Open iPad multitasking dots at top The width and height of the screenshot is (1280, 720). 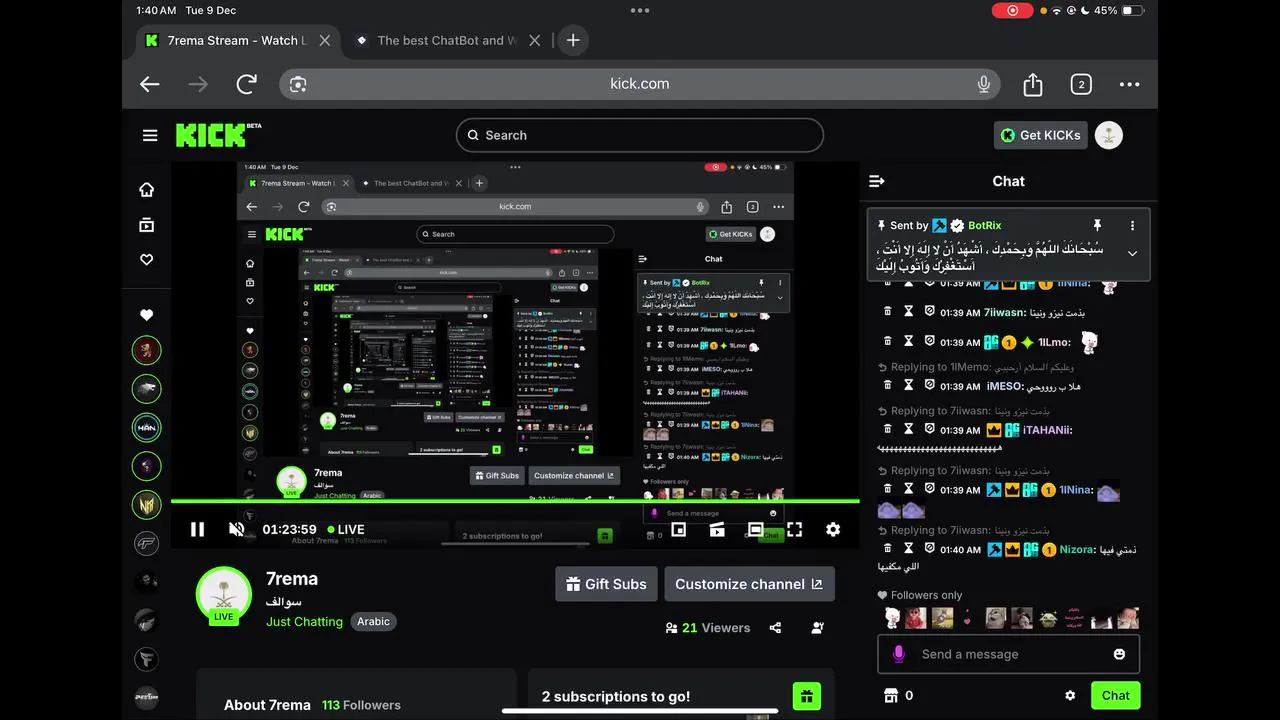tap(640, 10)
